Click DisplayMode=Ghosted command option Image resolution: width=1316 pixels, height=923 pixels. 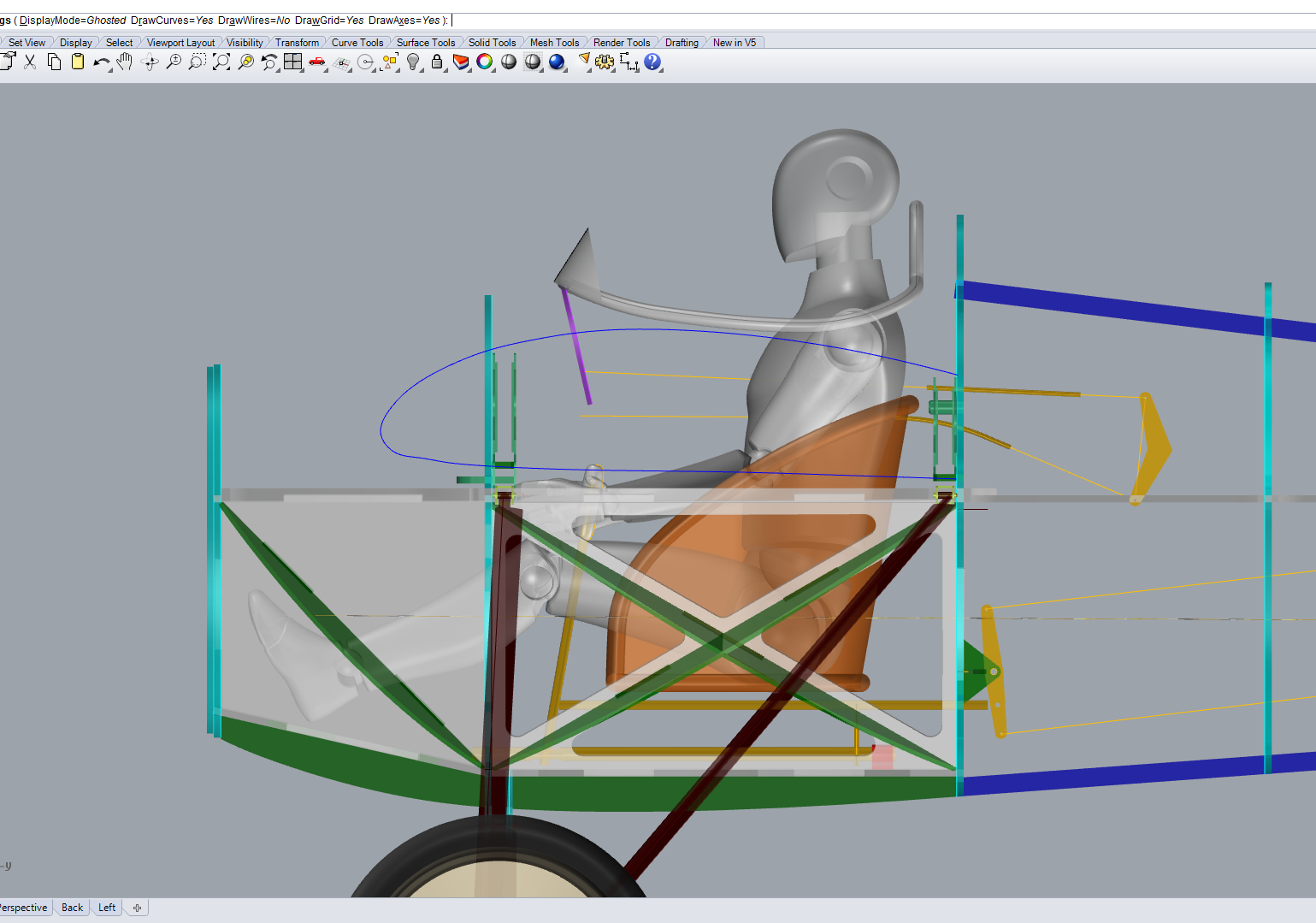pyautogui.click(x=73, y=21)
